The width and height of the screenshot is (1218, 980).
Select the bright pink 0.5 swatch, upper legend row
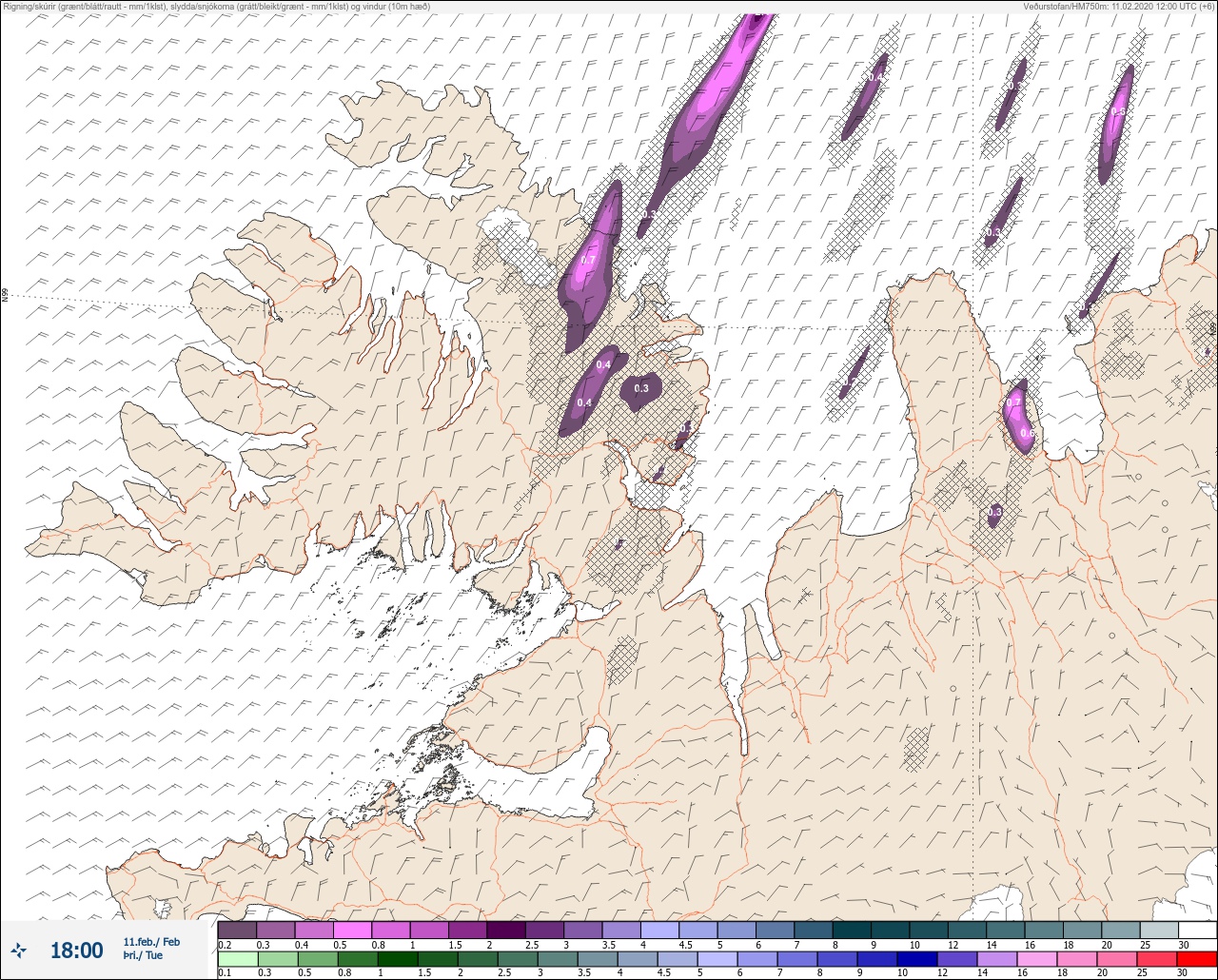(x=352, y=930)
